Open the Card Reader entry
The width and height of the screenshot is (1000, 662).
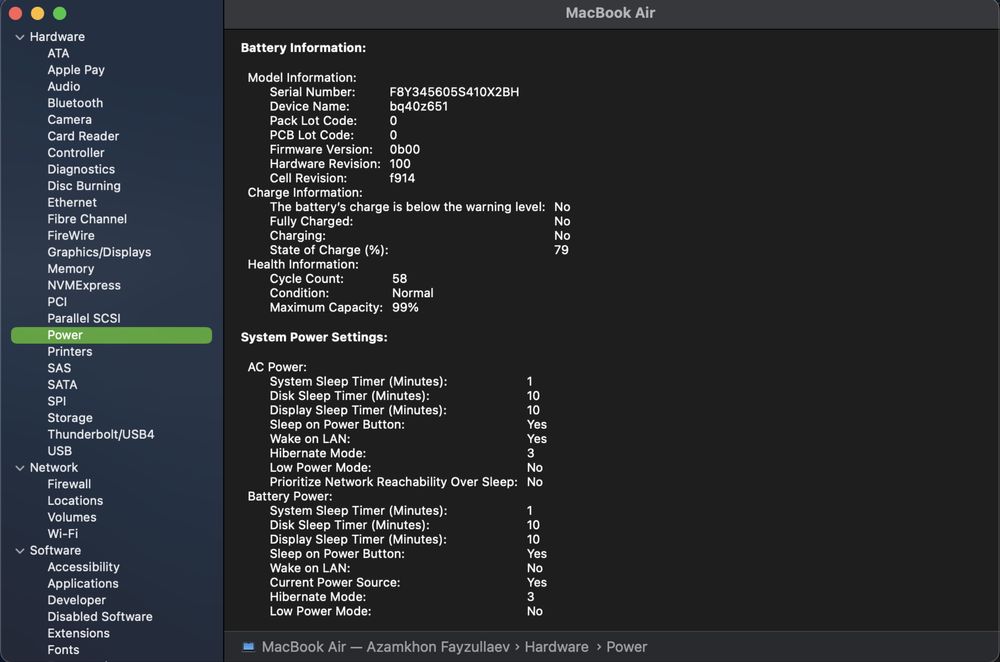point(83,136)
